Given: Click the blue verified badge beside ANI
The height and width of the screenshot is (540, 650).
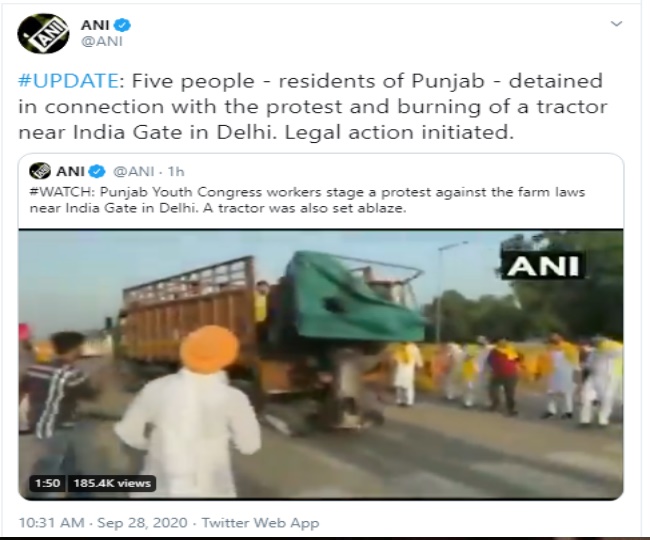Looking at the screenshot, I should click(123, 25).
